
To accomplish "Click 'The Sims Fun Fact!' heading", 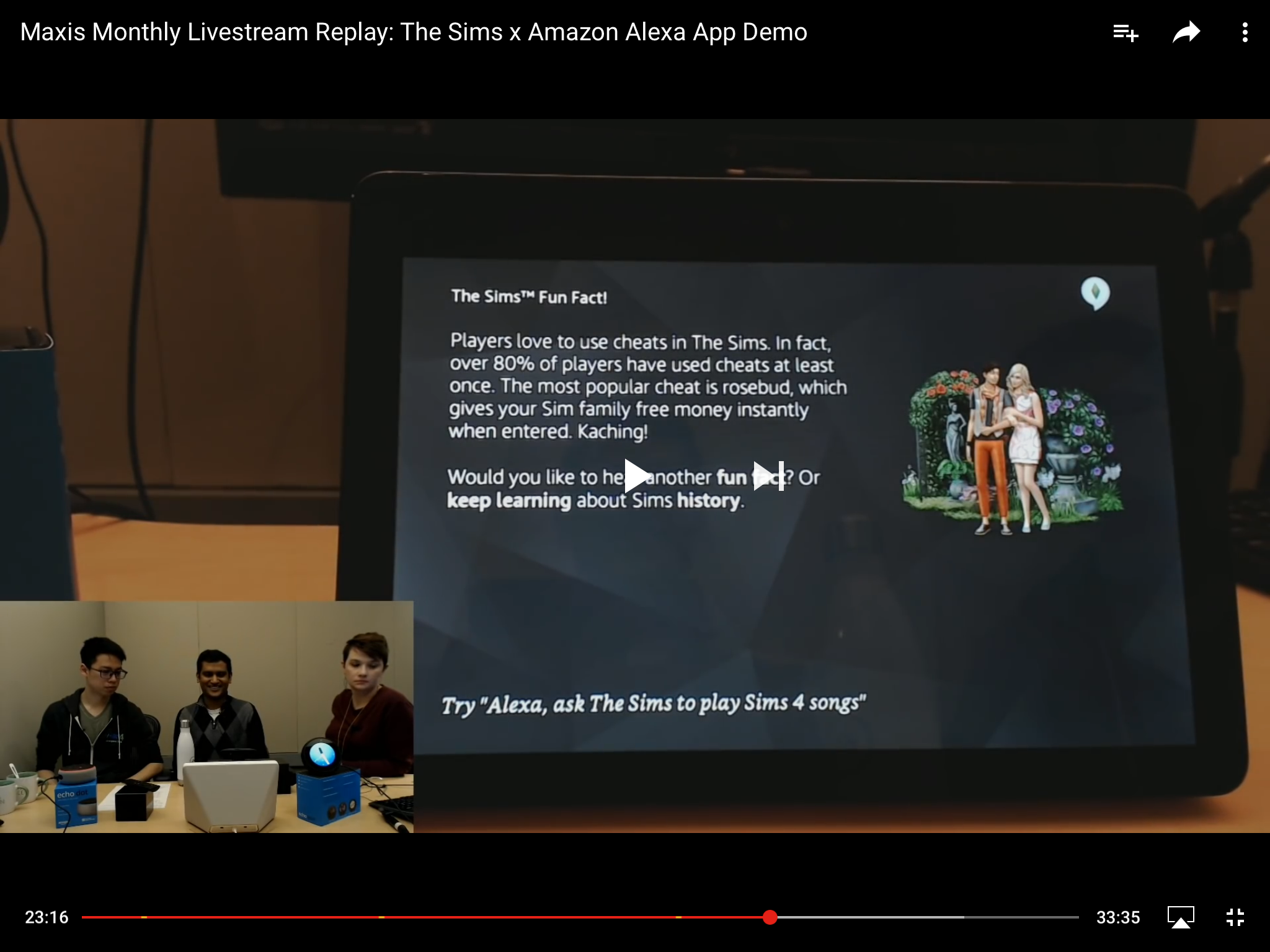I will pyautogui.click(x=529, y=297).
